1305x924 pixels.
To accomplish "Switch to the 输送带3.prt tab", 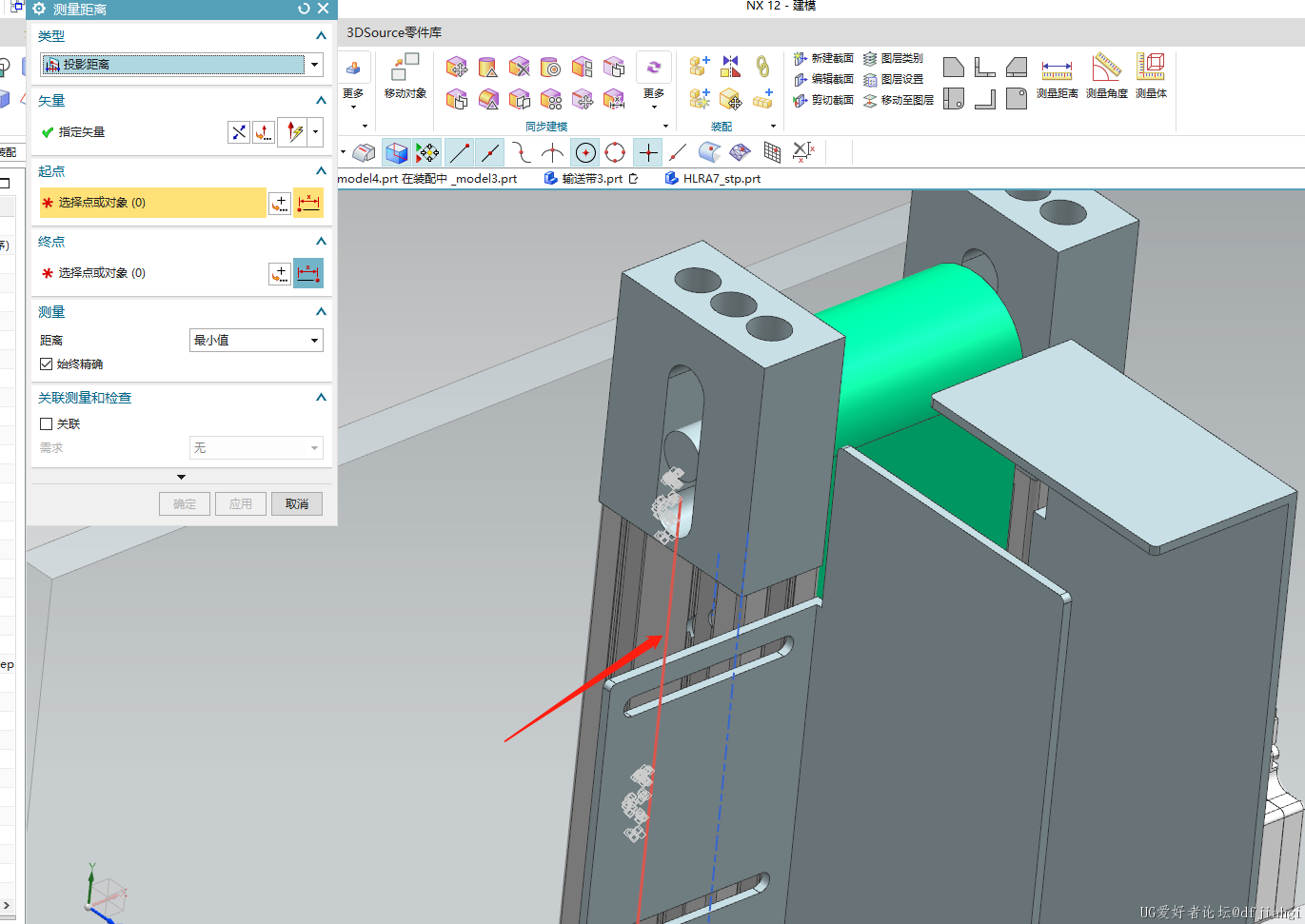I will pos(591,178).
